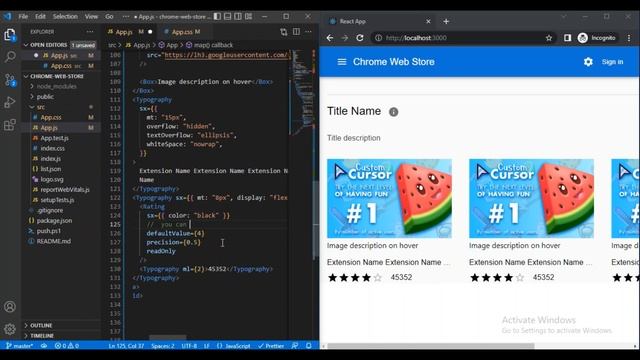Bookmark this page with the star
The height and width of the screenshot is (360, 640).
coord(549,38)
